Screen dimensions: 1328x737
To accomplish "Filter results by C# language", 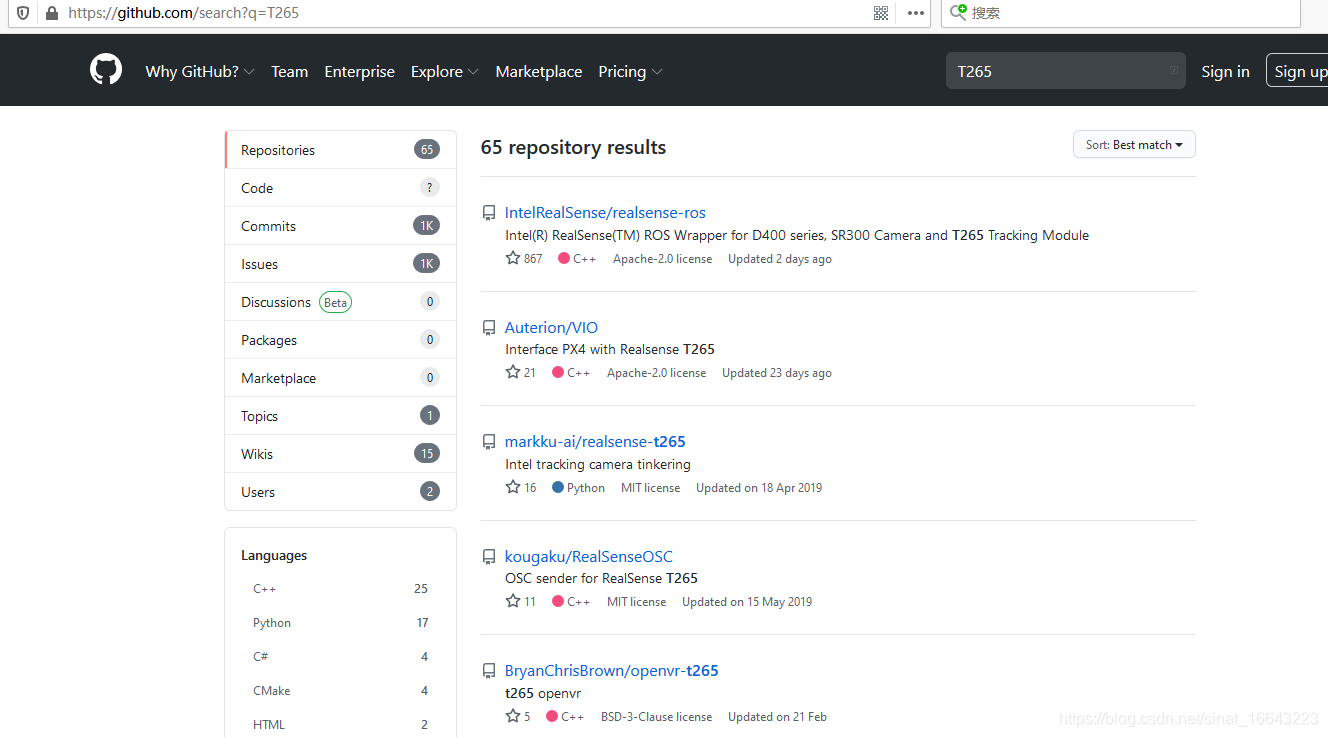I will pos(340,657).
